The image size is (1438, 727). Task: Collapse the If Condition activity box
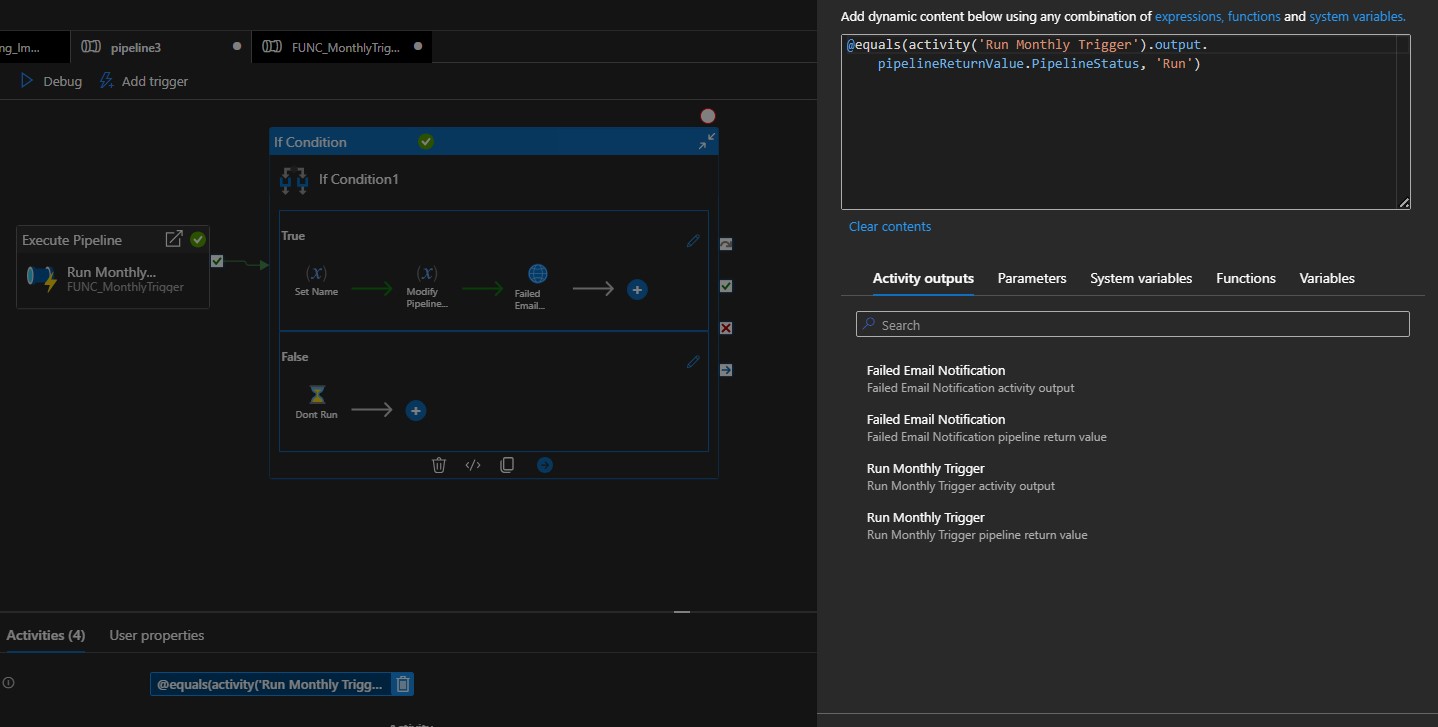pos(706,140)
